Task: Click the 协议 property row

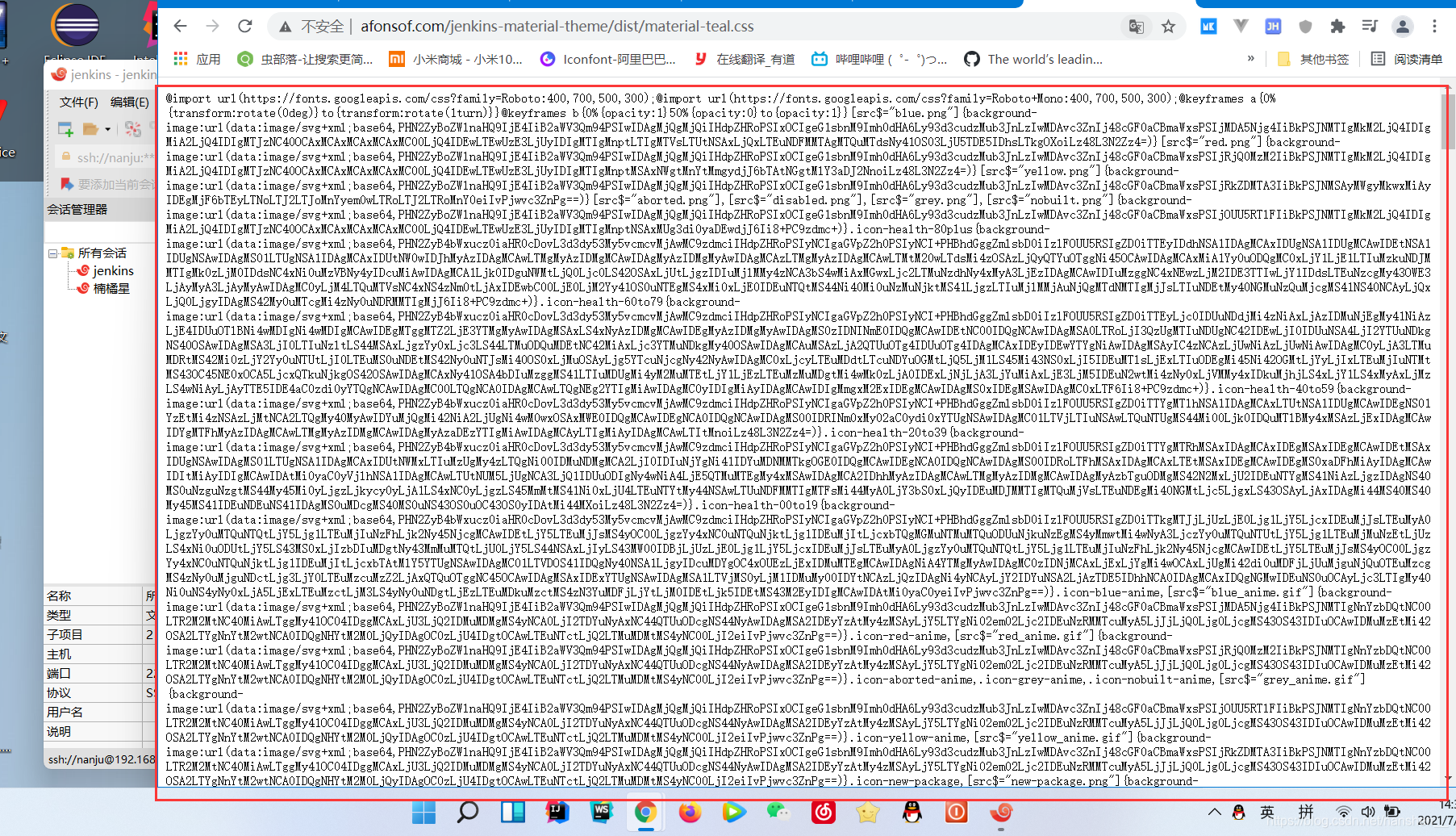Action: [100, 692]
